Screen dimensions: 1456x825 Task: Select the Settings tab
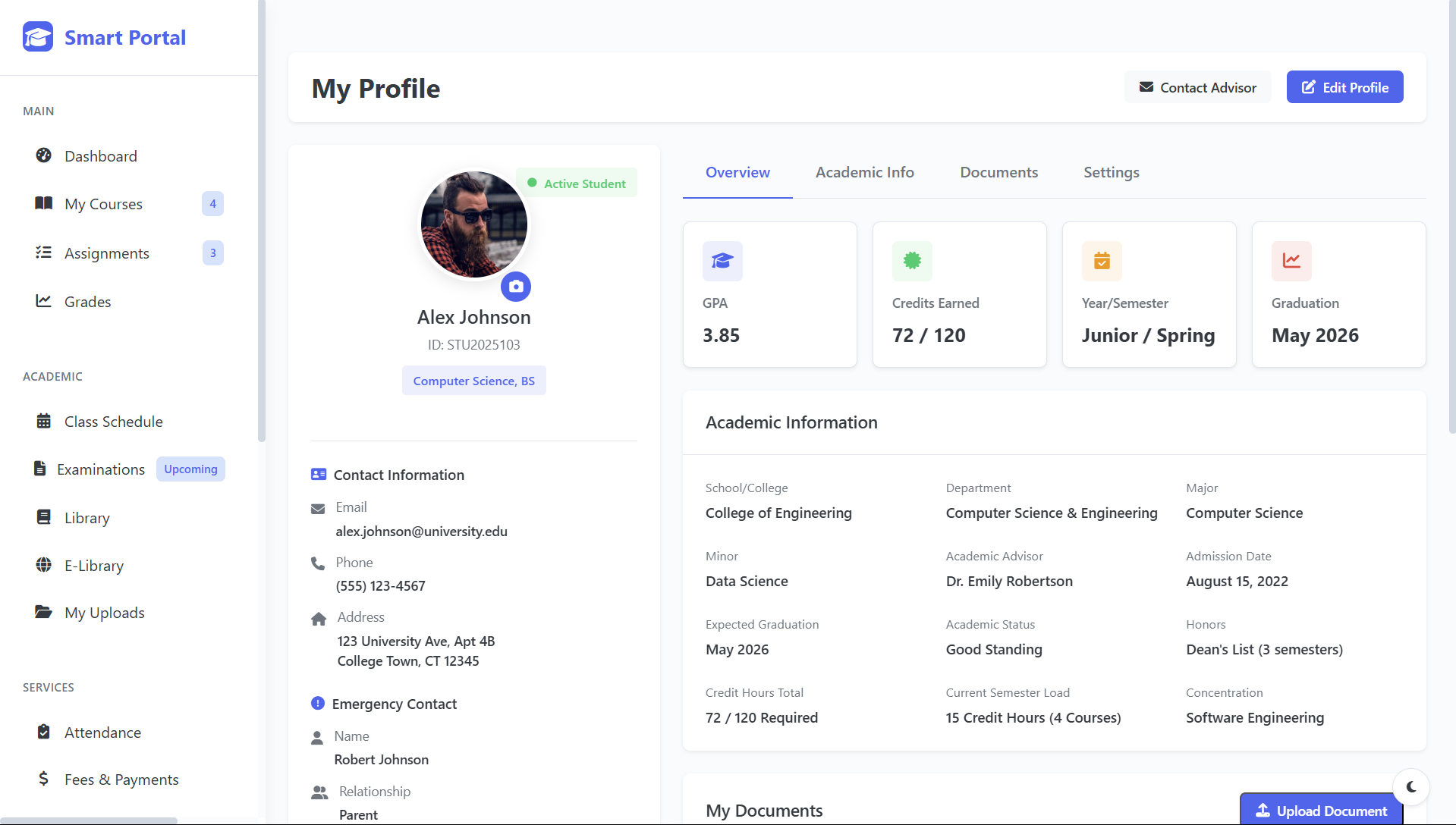coord(1111,172)
